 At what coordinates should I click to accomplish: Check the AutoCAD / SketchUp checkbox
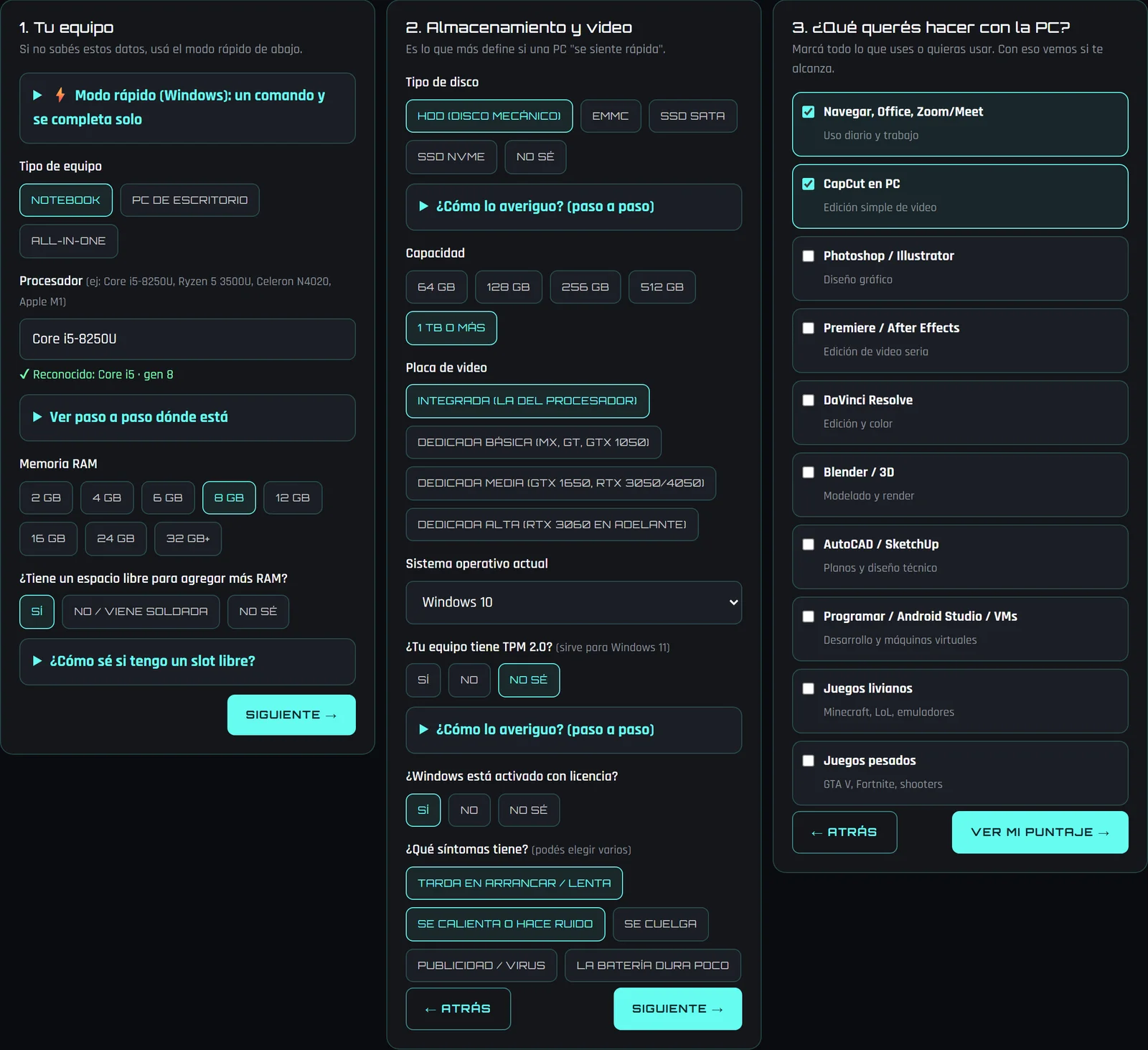[x=808, y=545]
